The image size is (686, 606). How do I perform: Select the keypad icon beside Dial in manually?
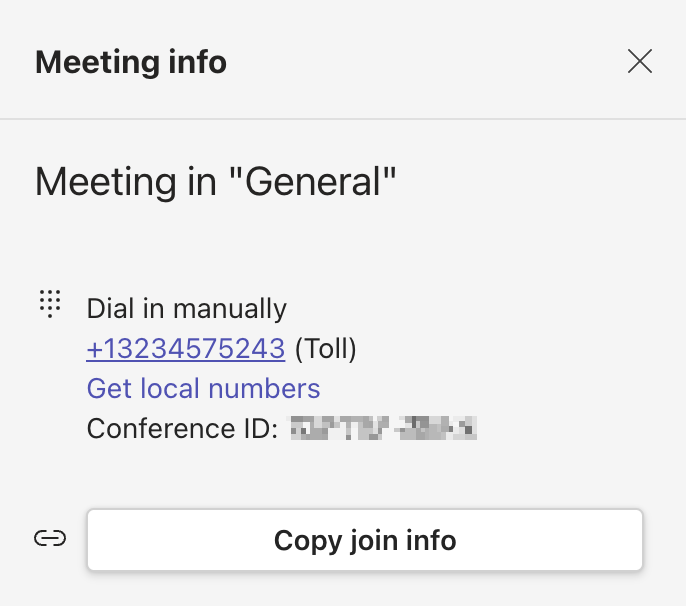[50, 303]
